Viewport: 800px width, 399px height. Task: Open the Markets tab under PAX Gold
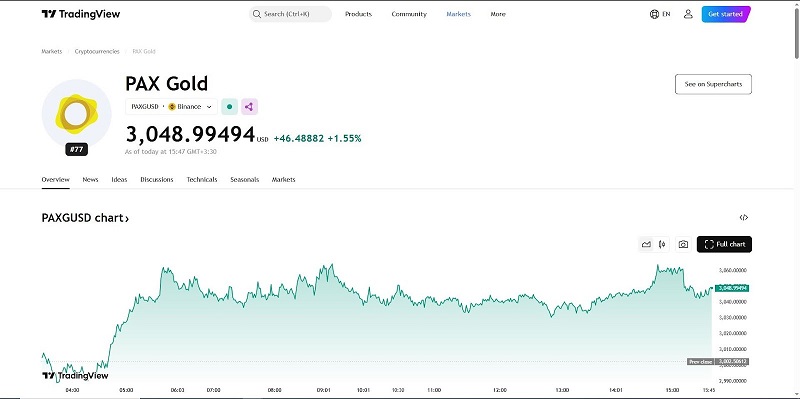point(284,180)
